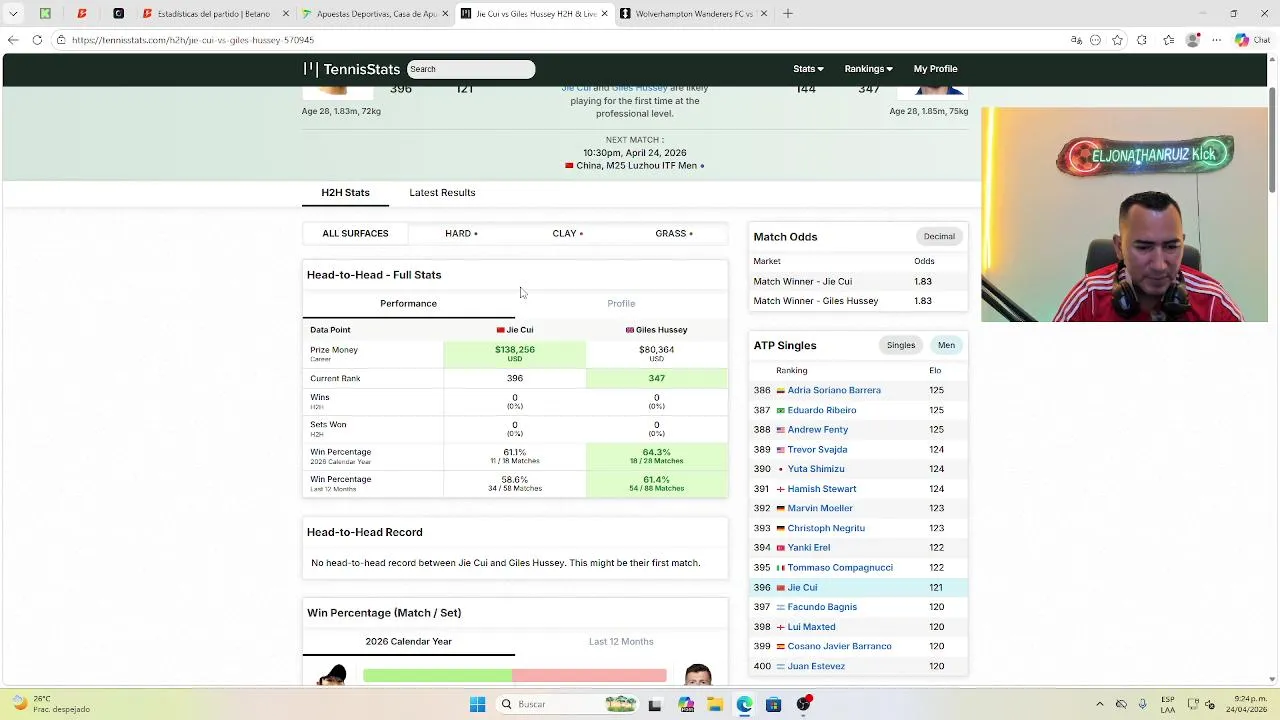Open Juan Estevez player link
This screenshot has height=720, width=1280.
816,666
